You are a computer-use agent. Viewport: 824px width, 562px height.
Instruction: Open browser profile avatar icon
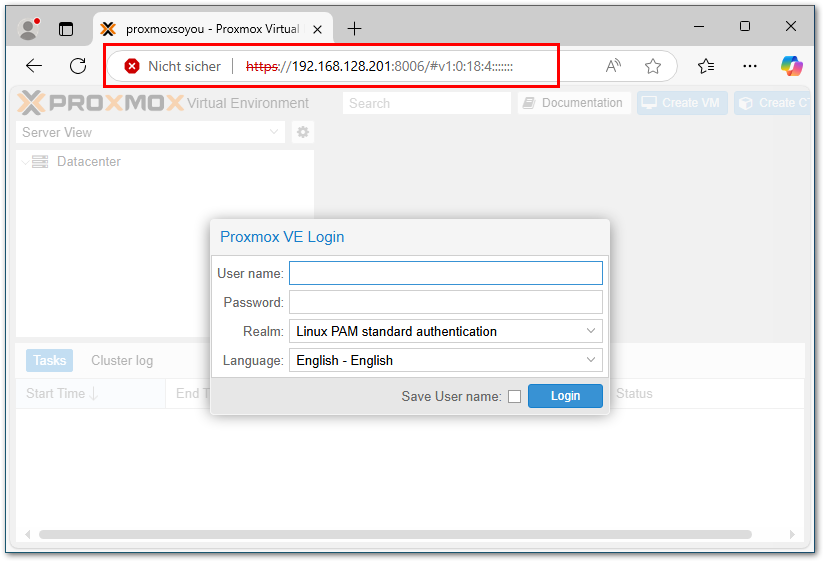(x=29, y=28)
